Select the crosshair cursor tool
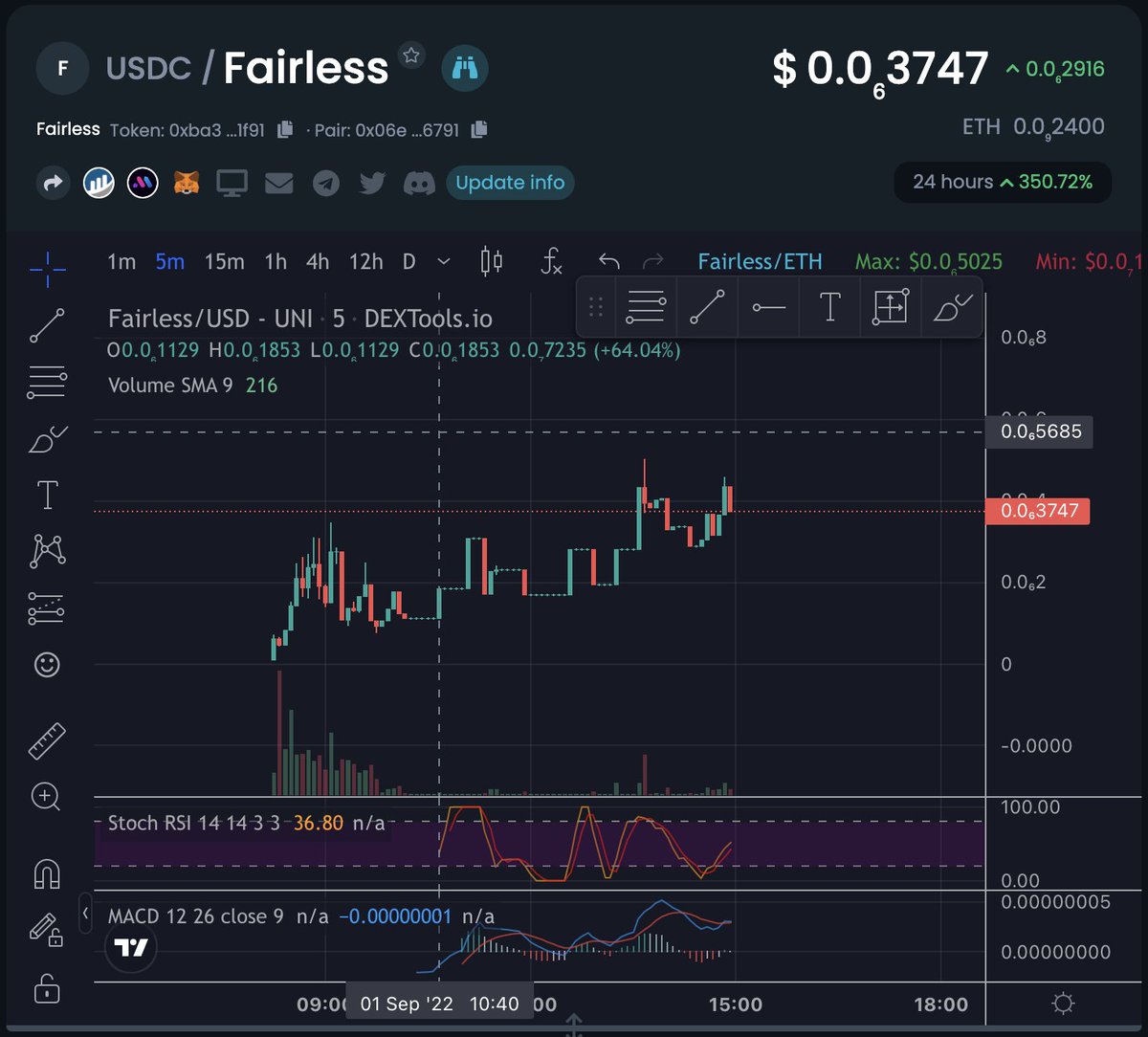This screenshot has height=1037, width=1148. (47, 270)
